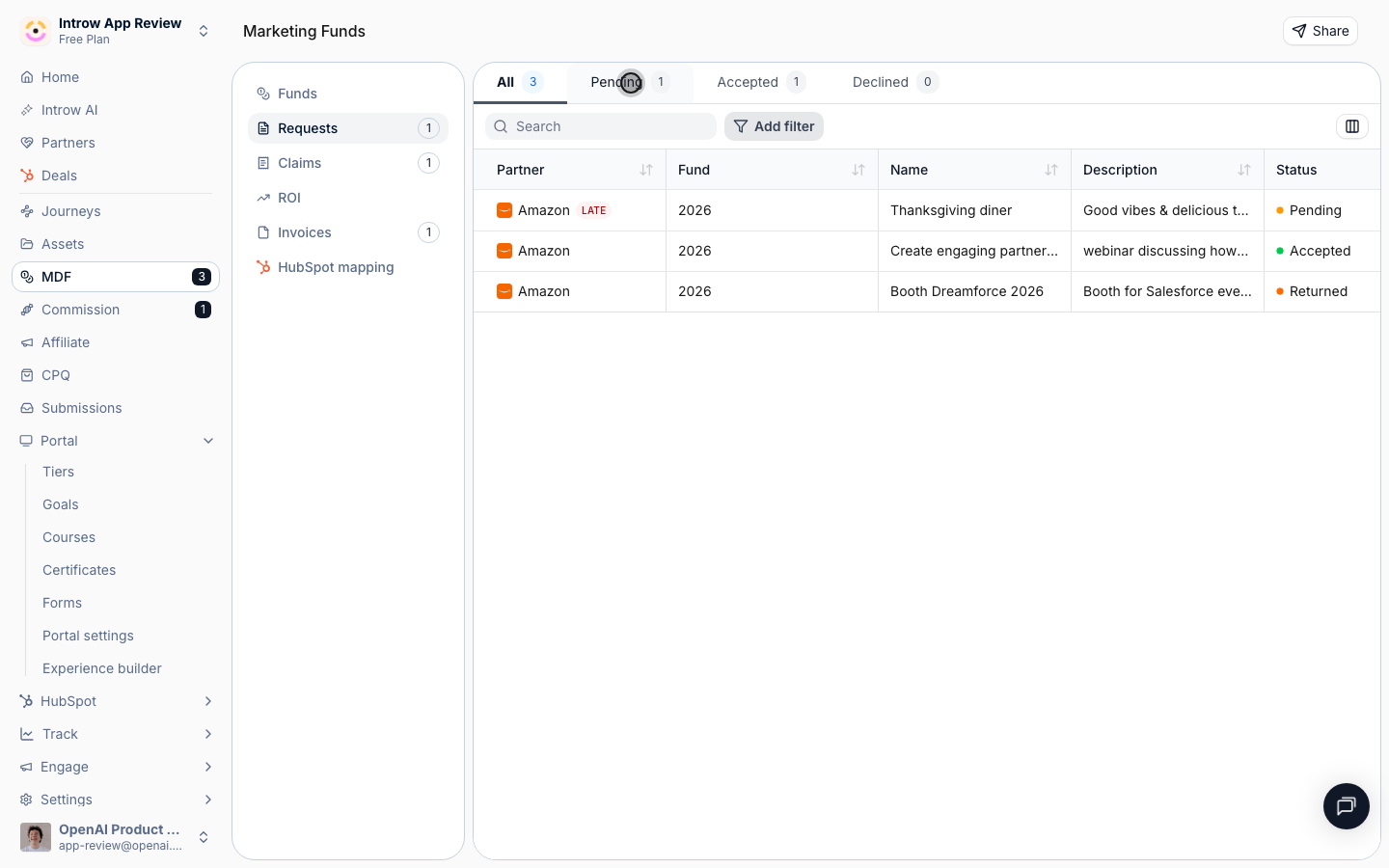
Task: Open Forms under Portal
Action: [x=62, y=603]
